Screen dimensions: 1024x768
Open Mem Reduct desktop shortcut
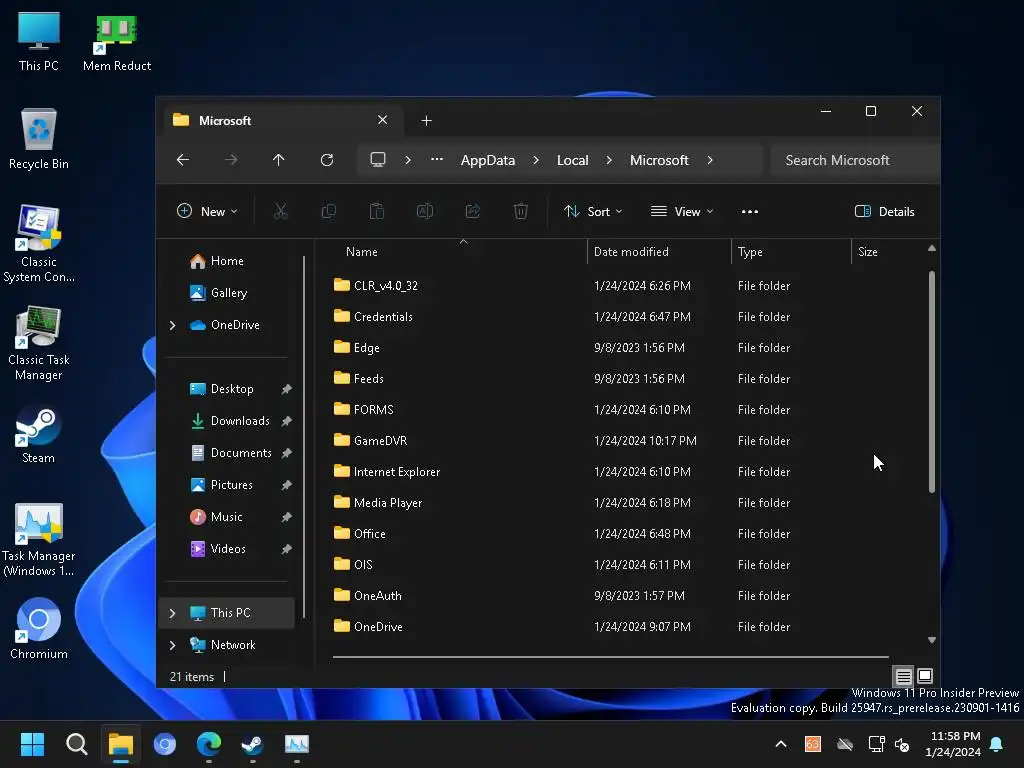coord(117,43)
